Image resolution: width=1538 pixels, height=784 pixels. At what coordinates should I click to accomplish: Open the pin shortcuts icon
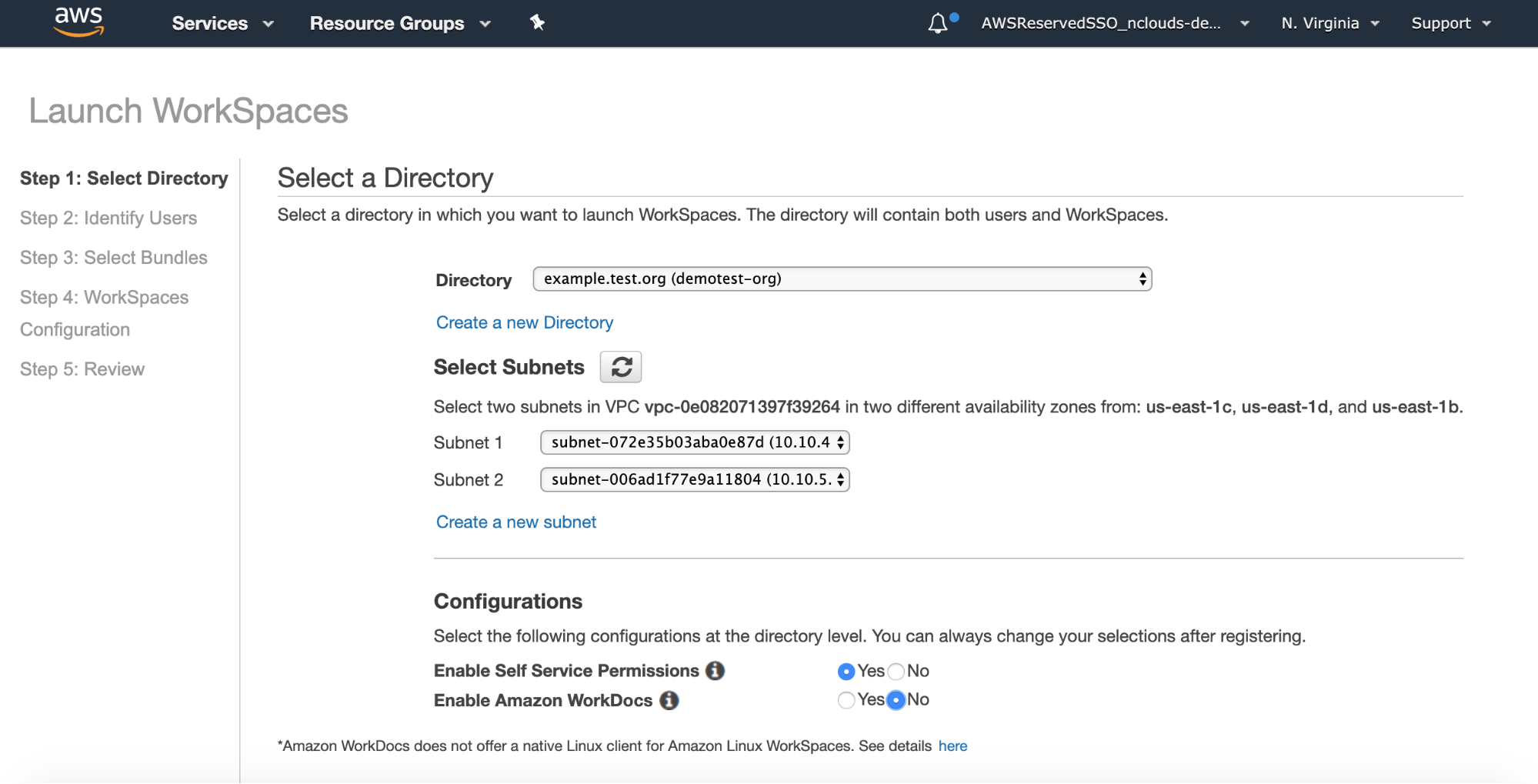(537, 23)
